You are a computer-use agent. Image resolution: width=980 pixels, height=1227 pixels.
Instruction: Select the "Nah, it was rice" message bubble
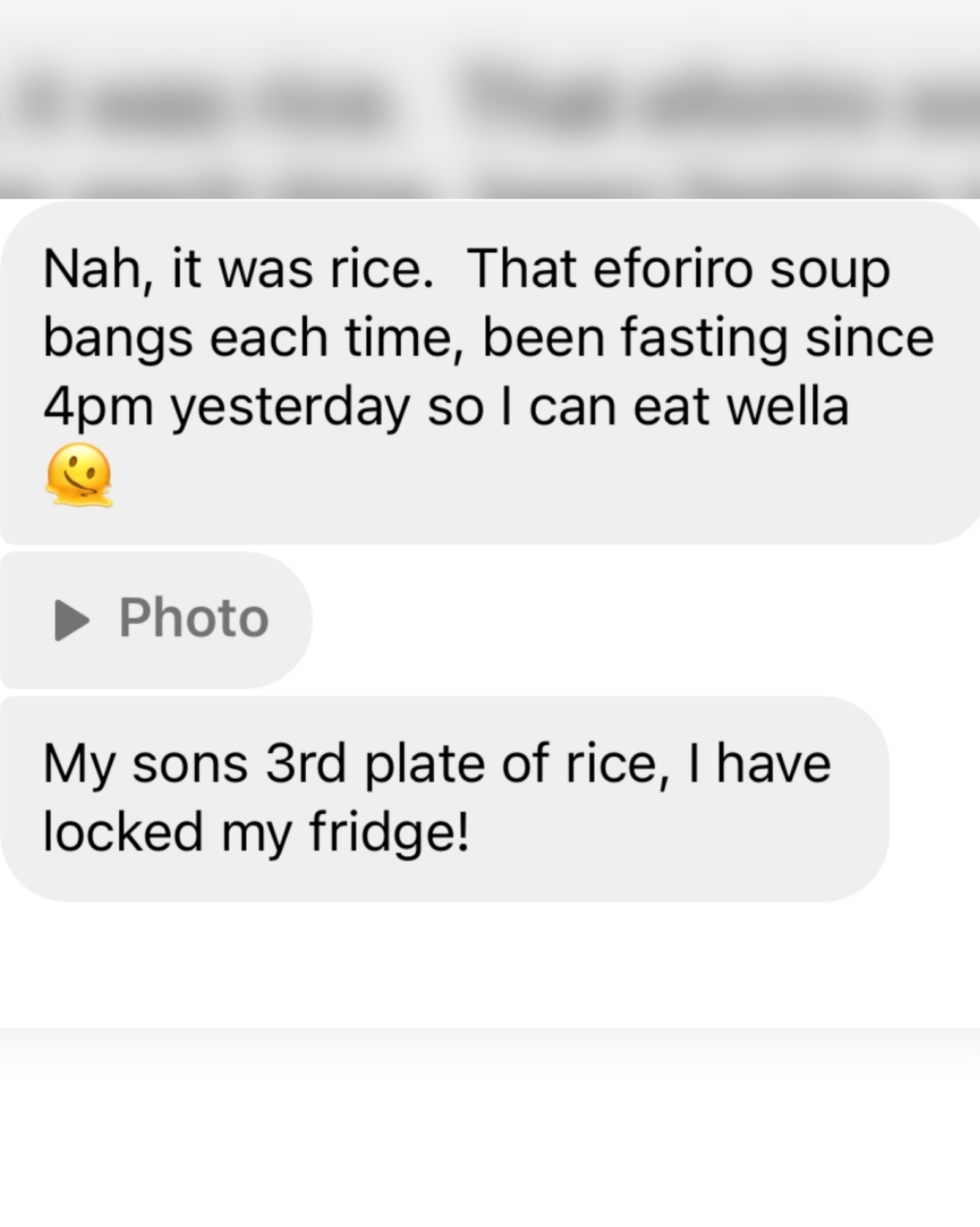pos(490,372)
